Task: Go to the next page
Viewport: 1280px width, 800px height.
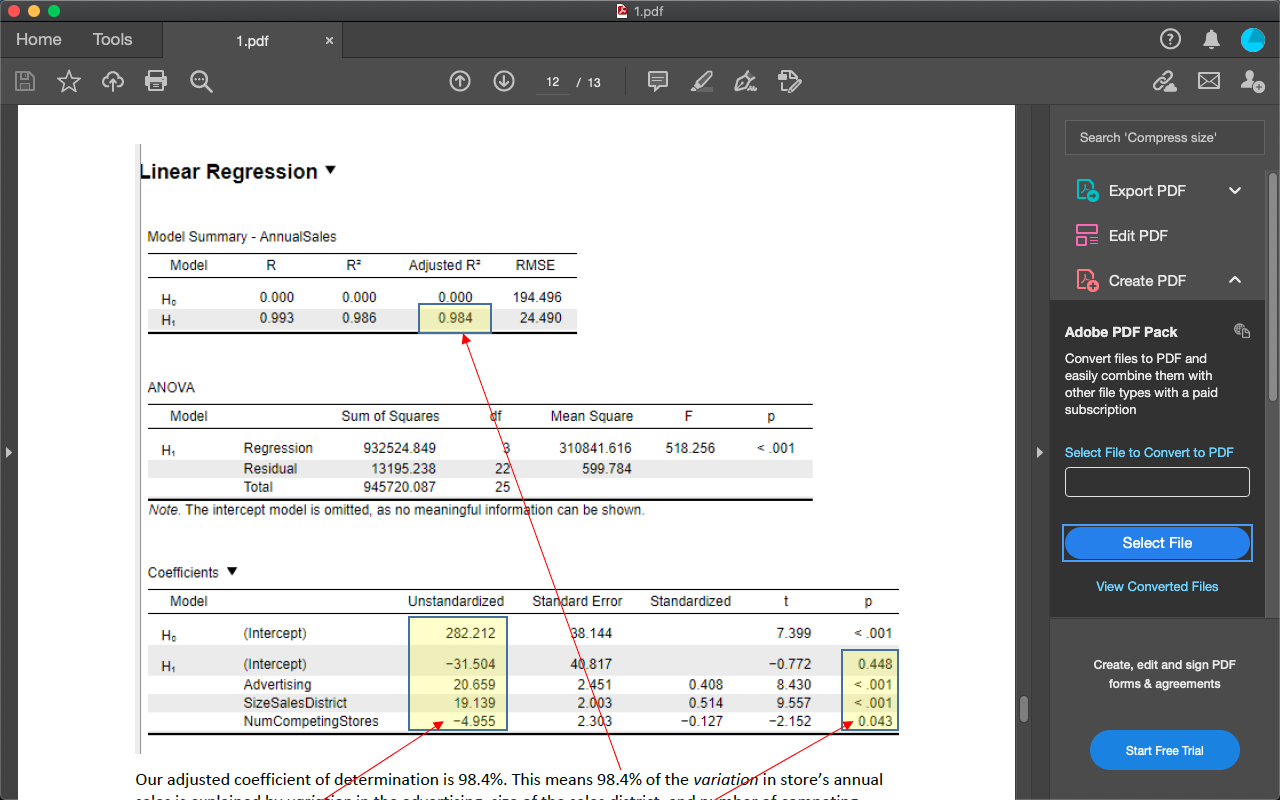Action: pyautogui.click(x=503, y=81)
